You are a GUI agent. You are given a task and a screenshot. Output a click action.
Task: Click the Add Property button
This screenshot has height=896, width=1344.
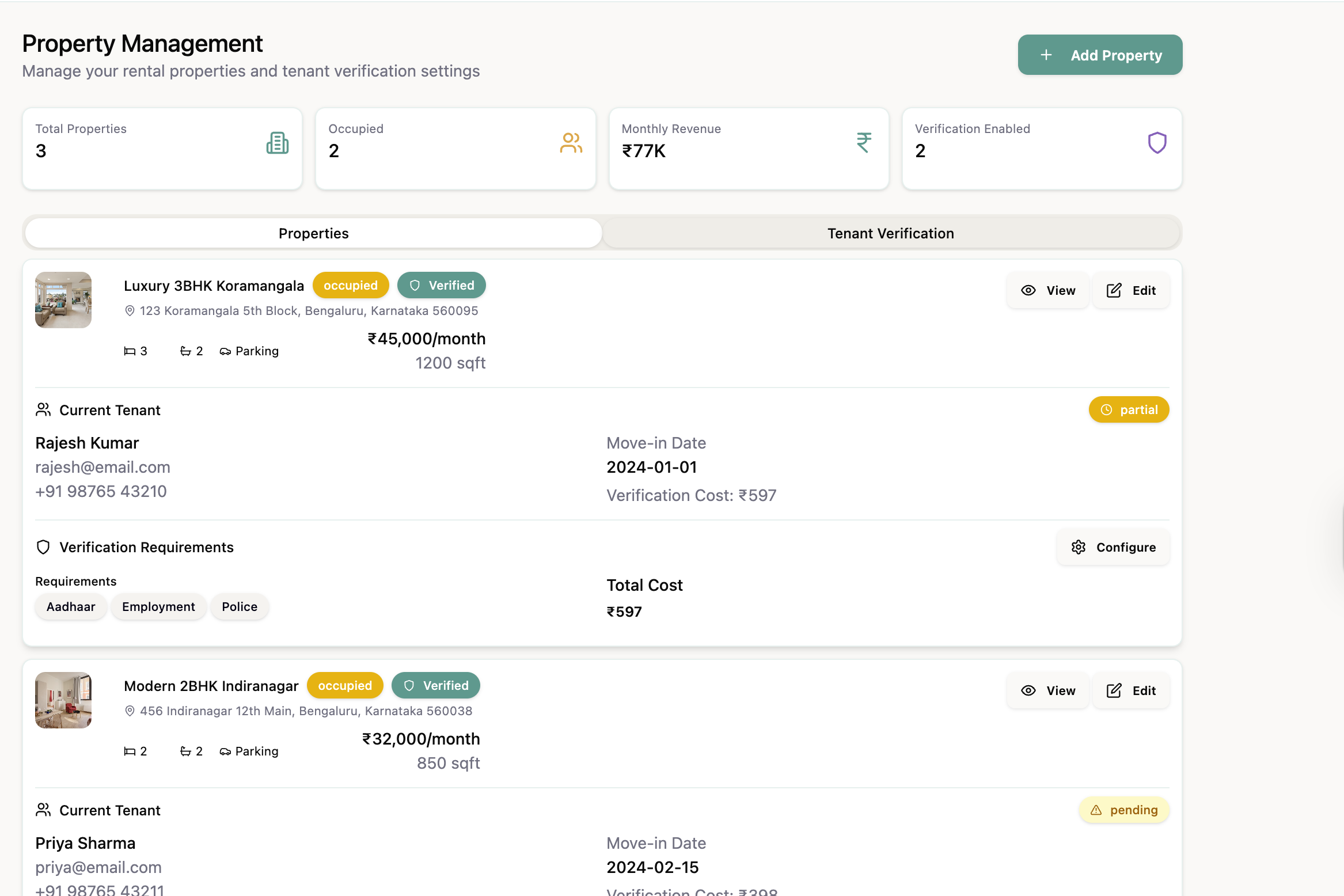pos(1099,55)
